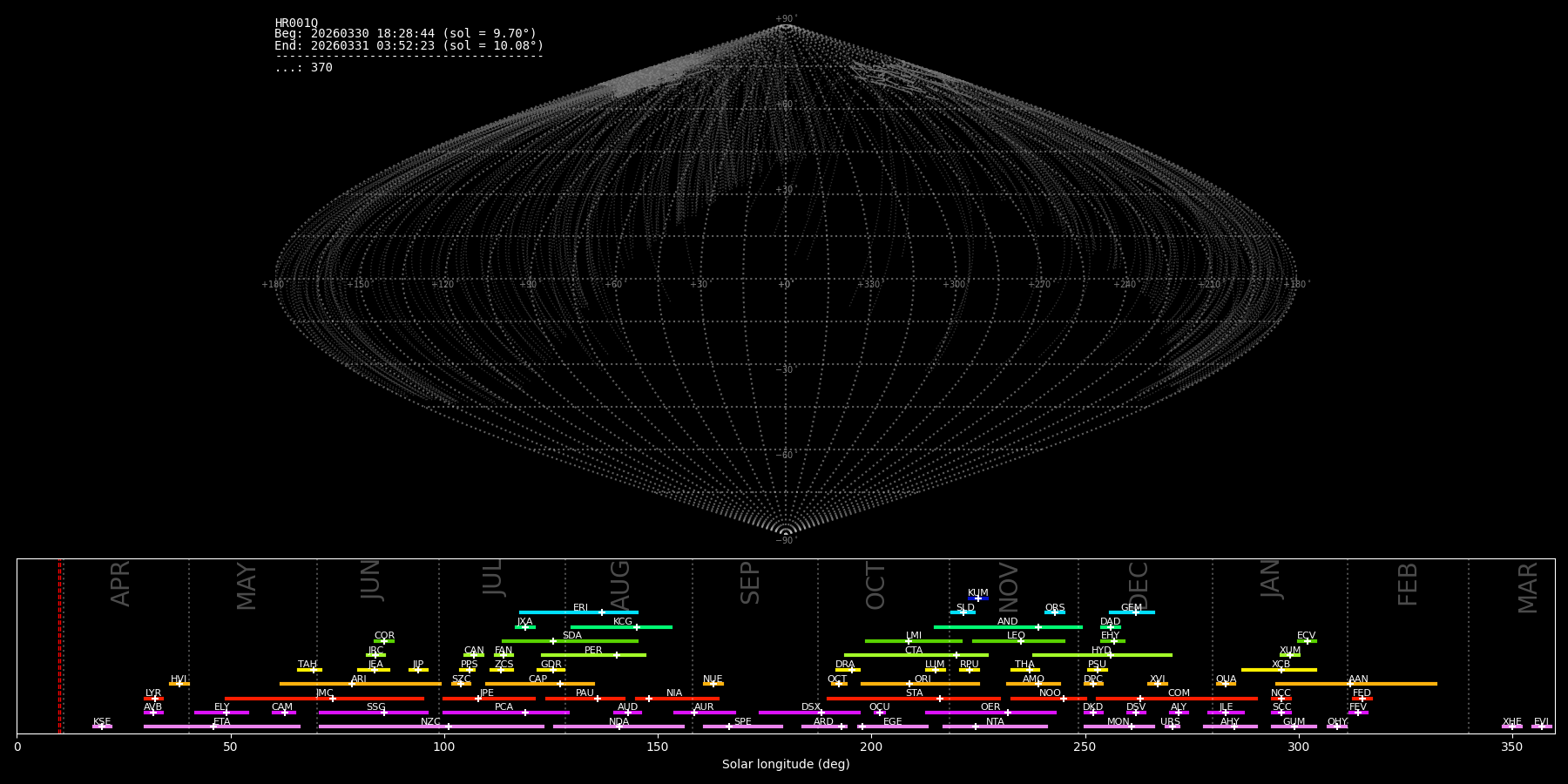Click the COM shower label
The image size is (1568, 784).
tap(1179, 693)
